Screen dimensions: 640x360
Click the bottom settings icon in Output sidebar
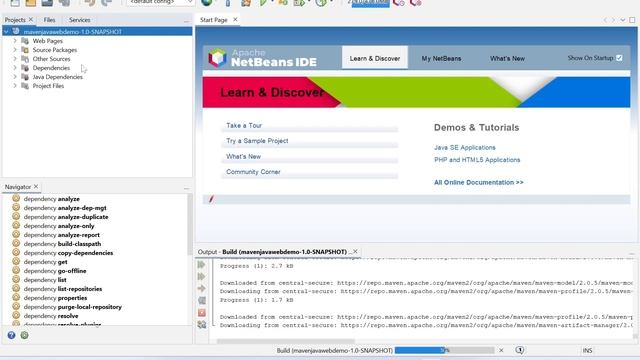click(202, 324)
